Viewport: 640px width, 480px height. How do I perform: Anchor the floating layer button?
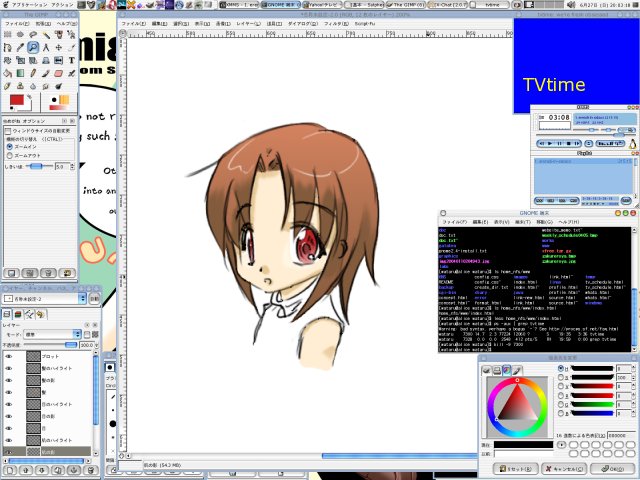tap(74, 471)
